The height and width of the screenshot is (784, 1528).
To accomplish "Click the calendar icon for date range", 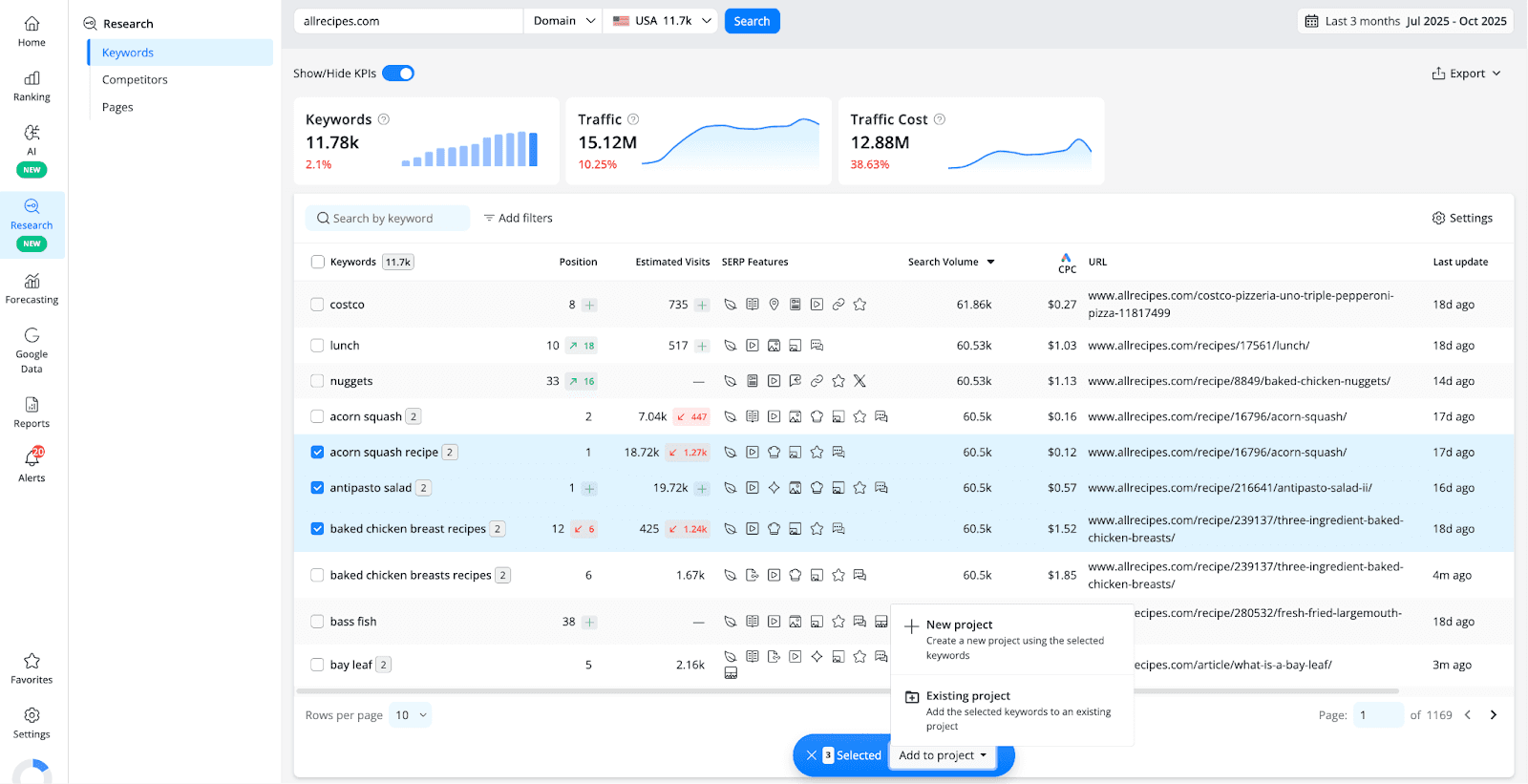I will click(1311, 21).
